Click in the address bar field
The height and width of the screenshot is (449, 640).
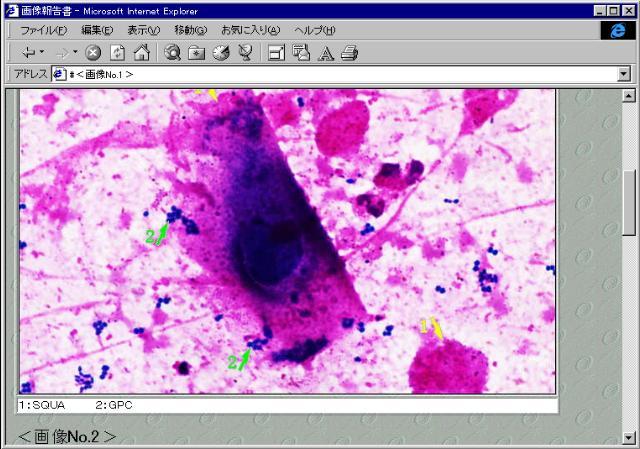pos(340,74)
